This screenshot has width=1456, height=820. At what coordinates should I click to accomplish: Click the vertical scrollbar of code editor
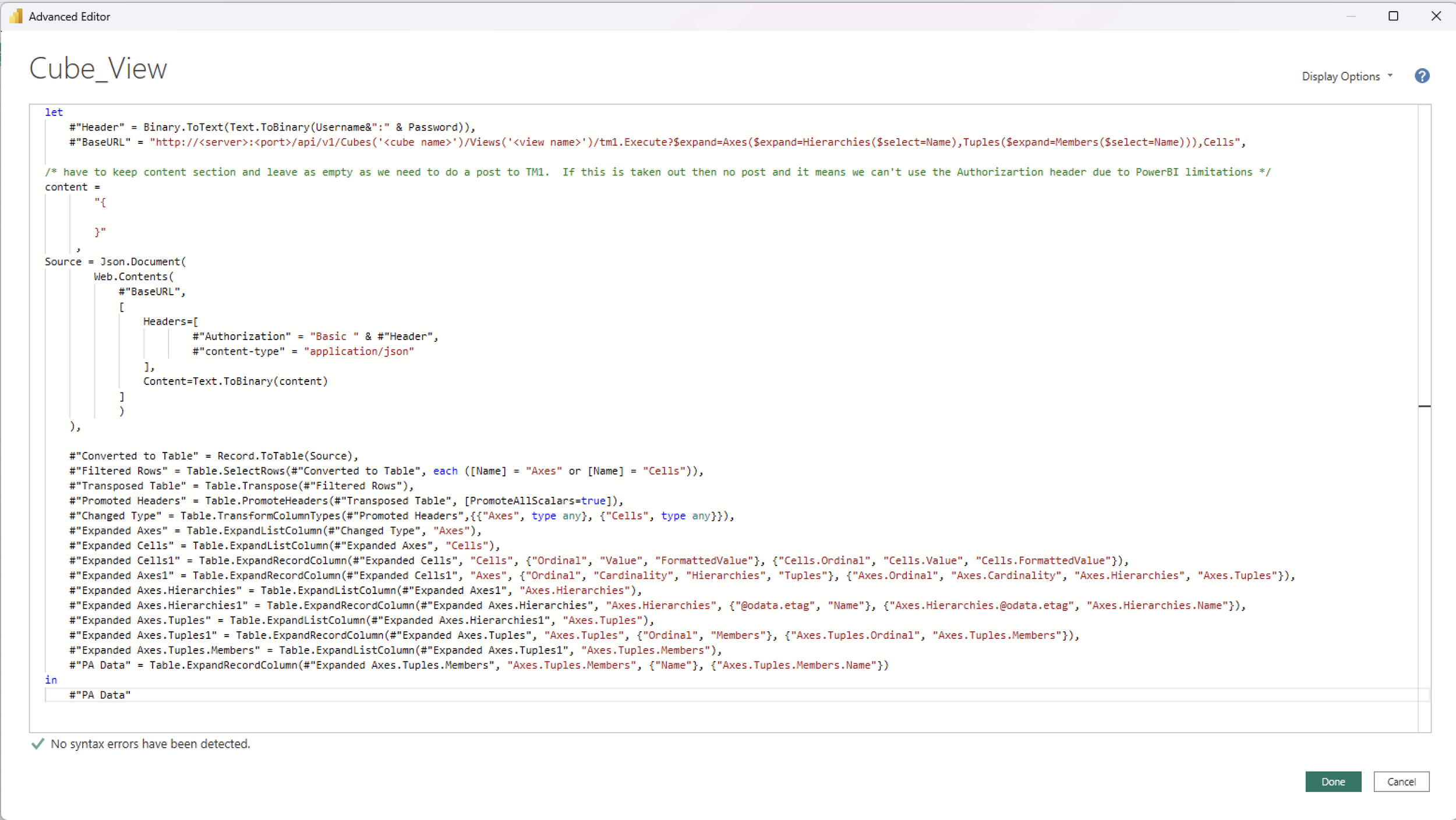[x=1424, y=418]
